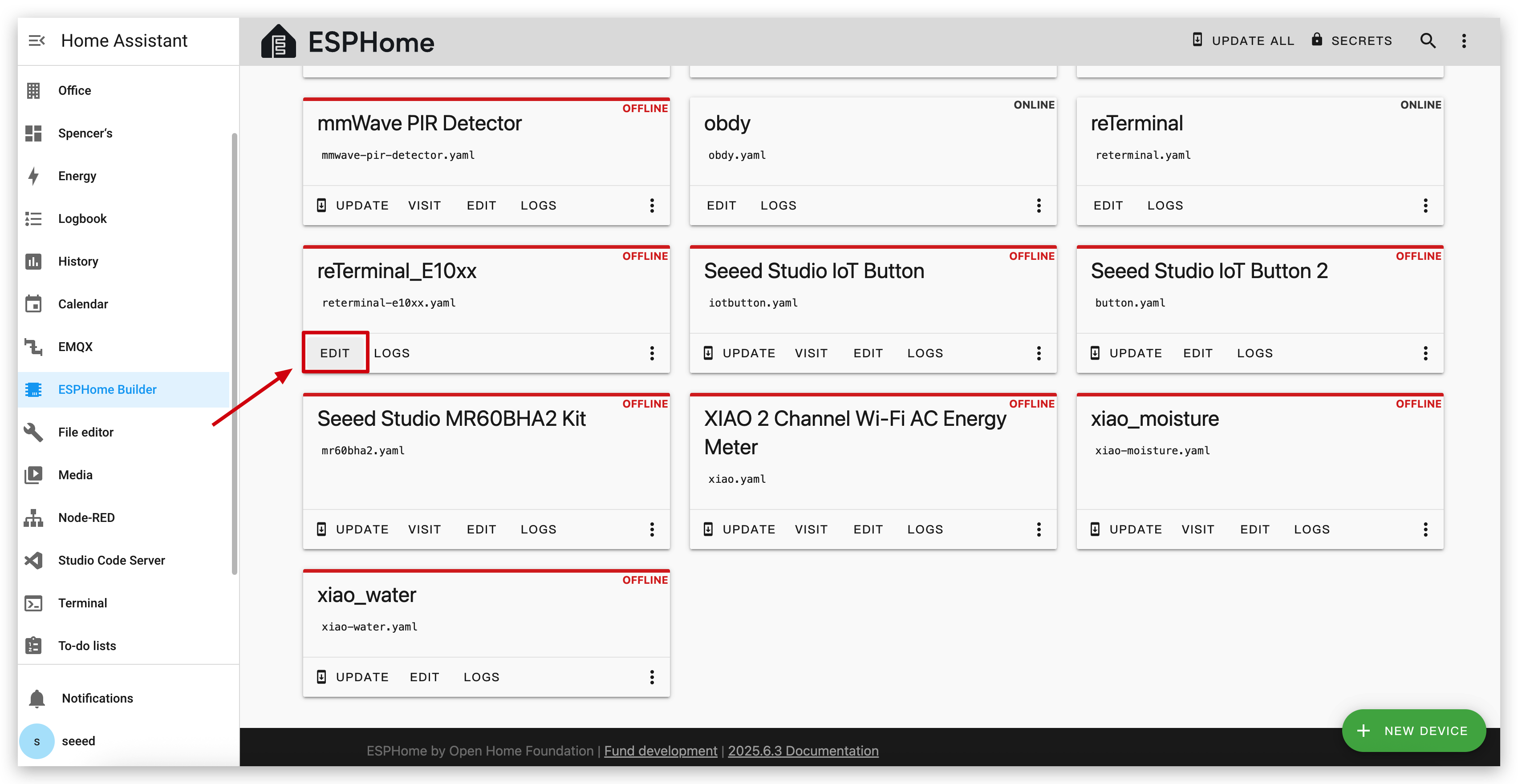
Task: Open reTerminal_E10xx card three-dot menu
Action: [652, 353]
